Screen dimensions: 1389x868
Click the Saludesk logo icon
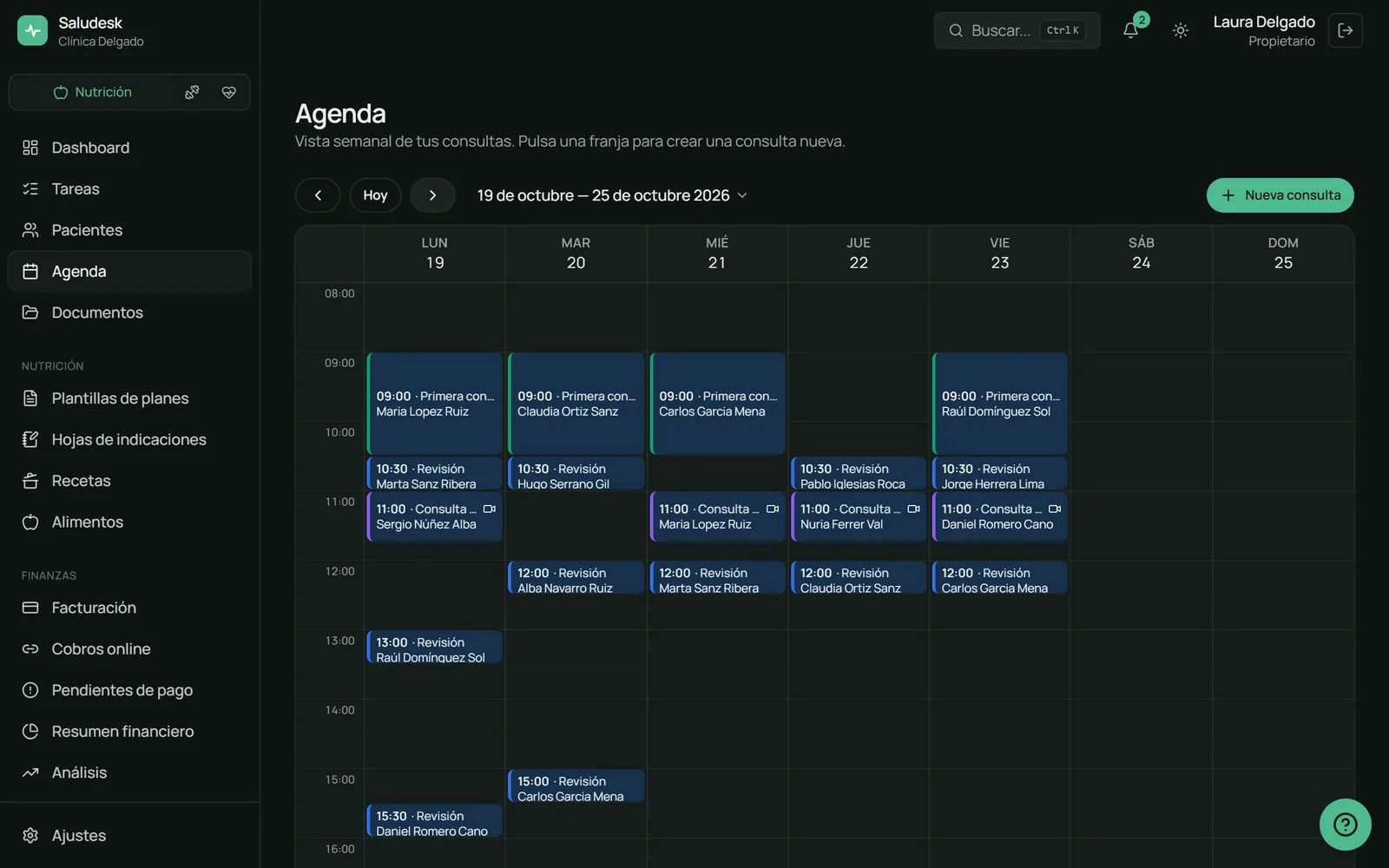click(x=32, y=30)
